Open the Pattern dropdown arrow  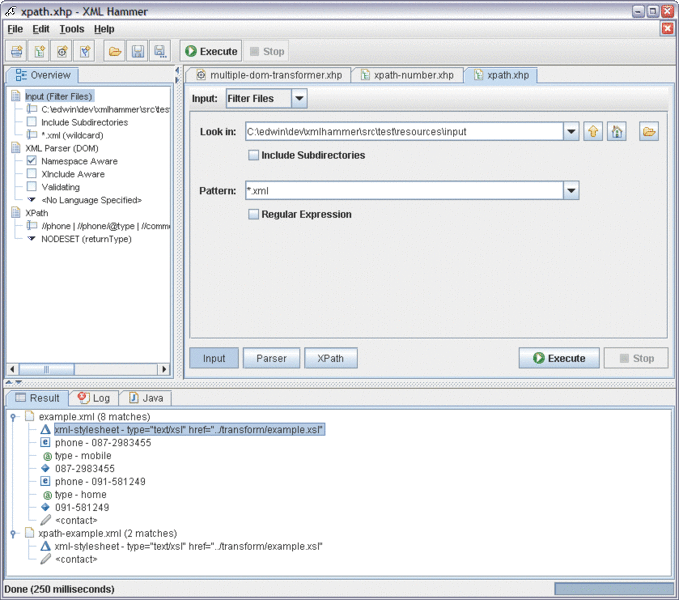(x=571, y=190)
